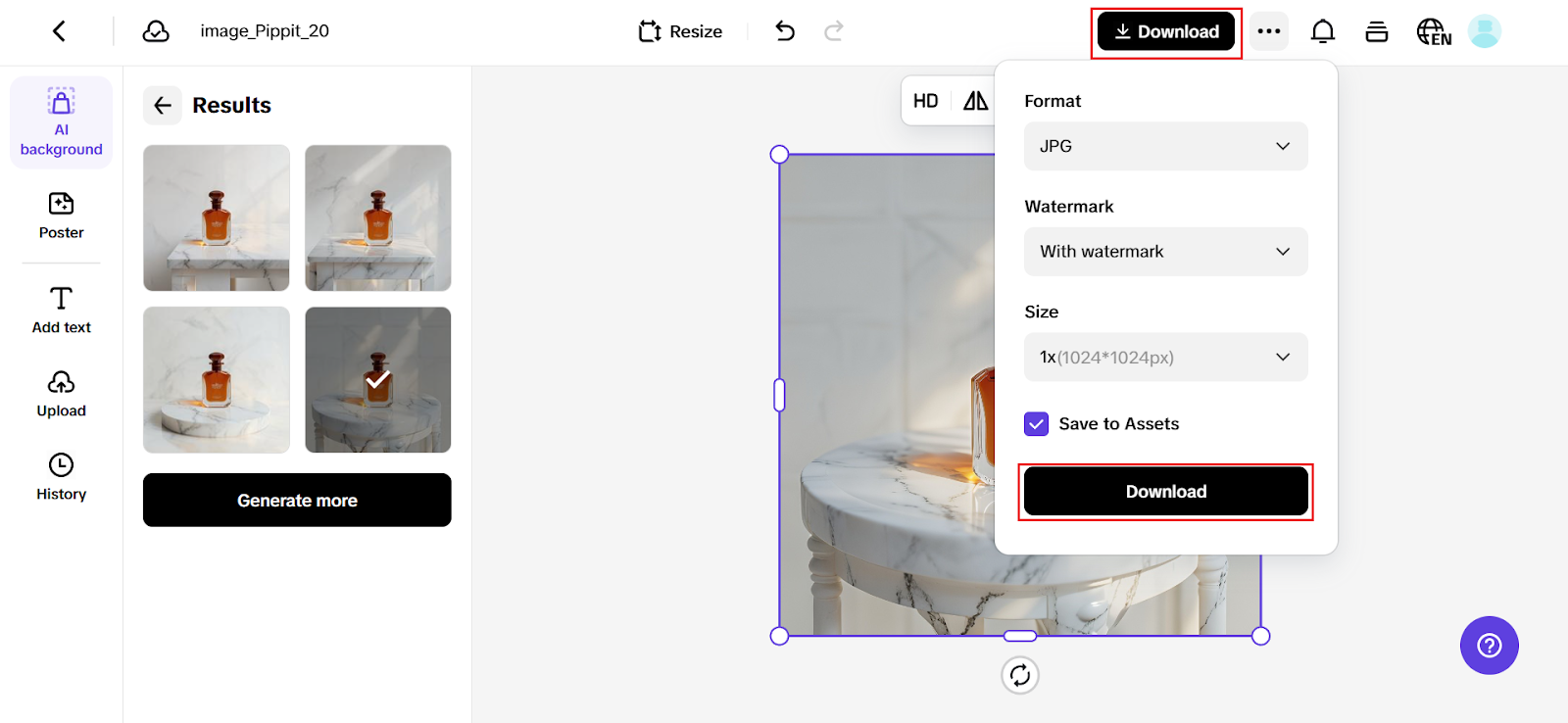Open the three-dot more options menu
The height and width of the screenshot is (723, 1568).
click(x=1269, y=31)
